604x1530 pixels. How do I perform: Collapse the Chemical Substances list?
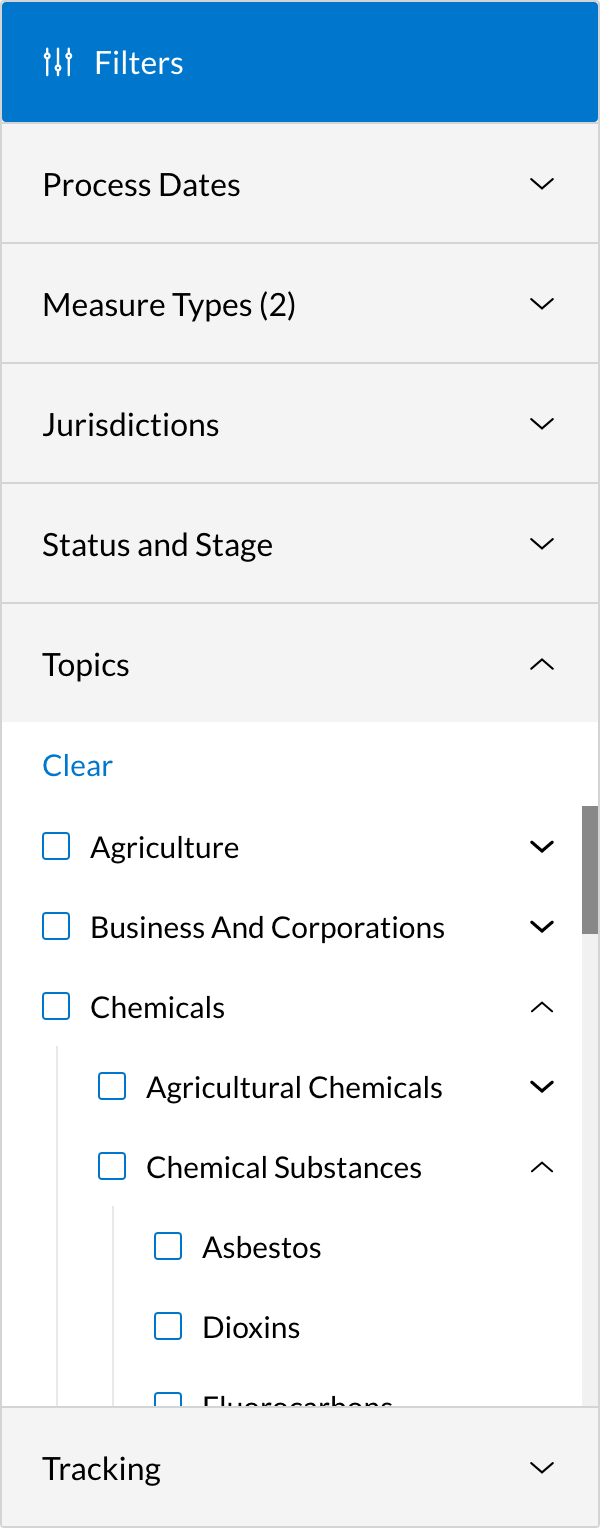pyautogui.click(x=541, y=1166)
